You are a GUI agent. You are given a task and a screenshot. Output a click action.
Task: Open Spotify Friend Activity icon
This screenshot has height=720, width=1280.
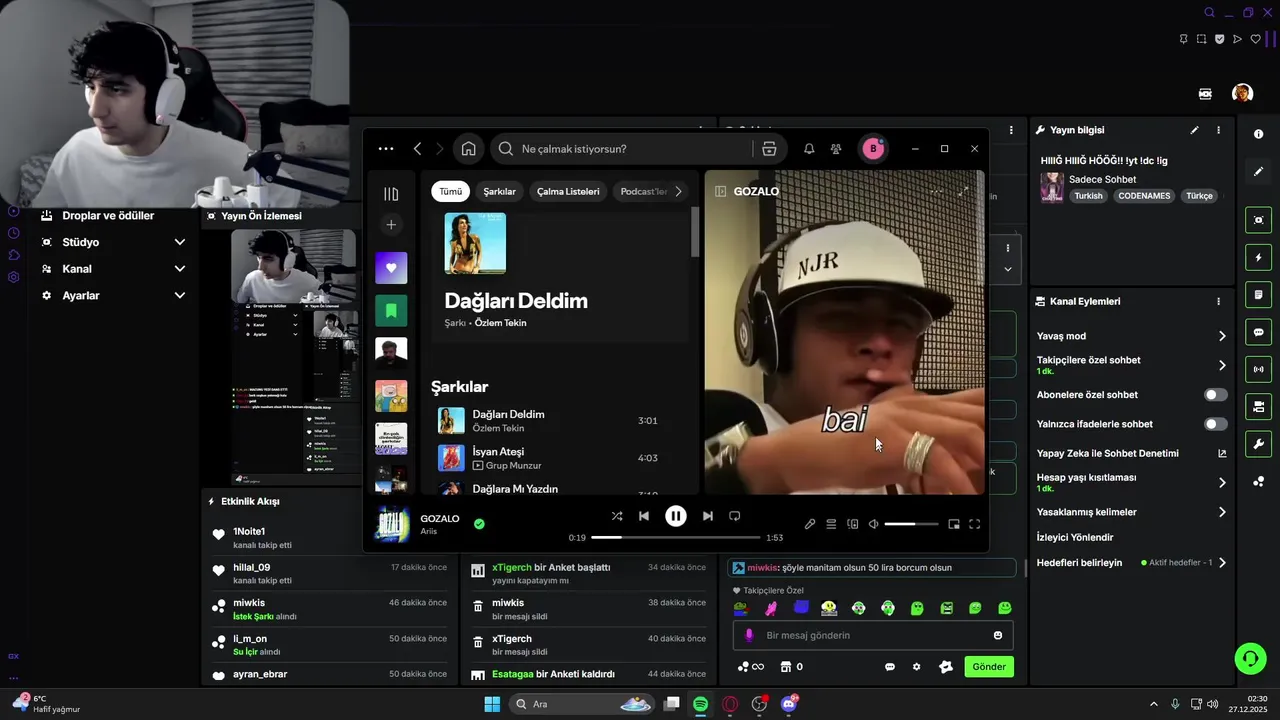pos(836,149)
